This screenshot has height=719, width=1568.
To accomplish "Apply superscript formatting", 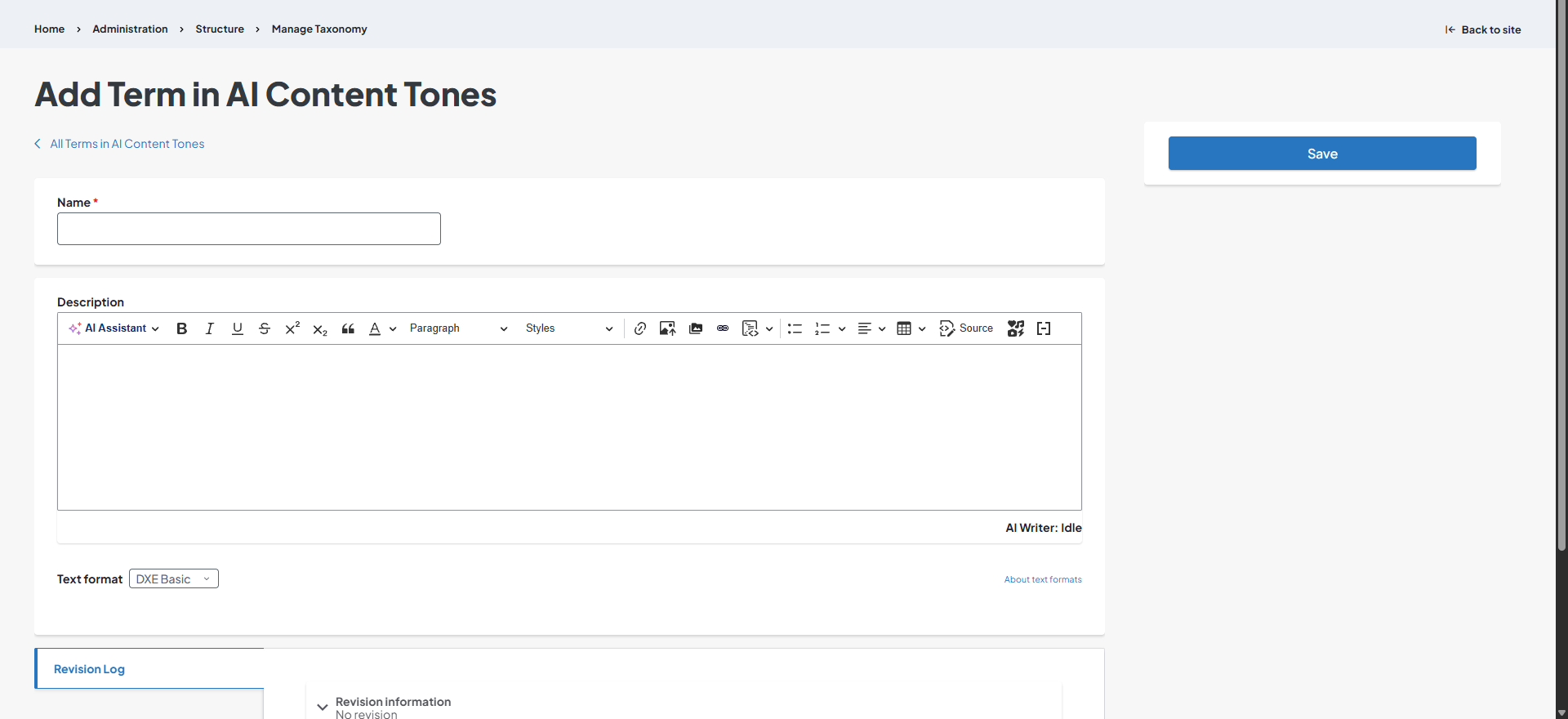I will point(292,328).
